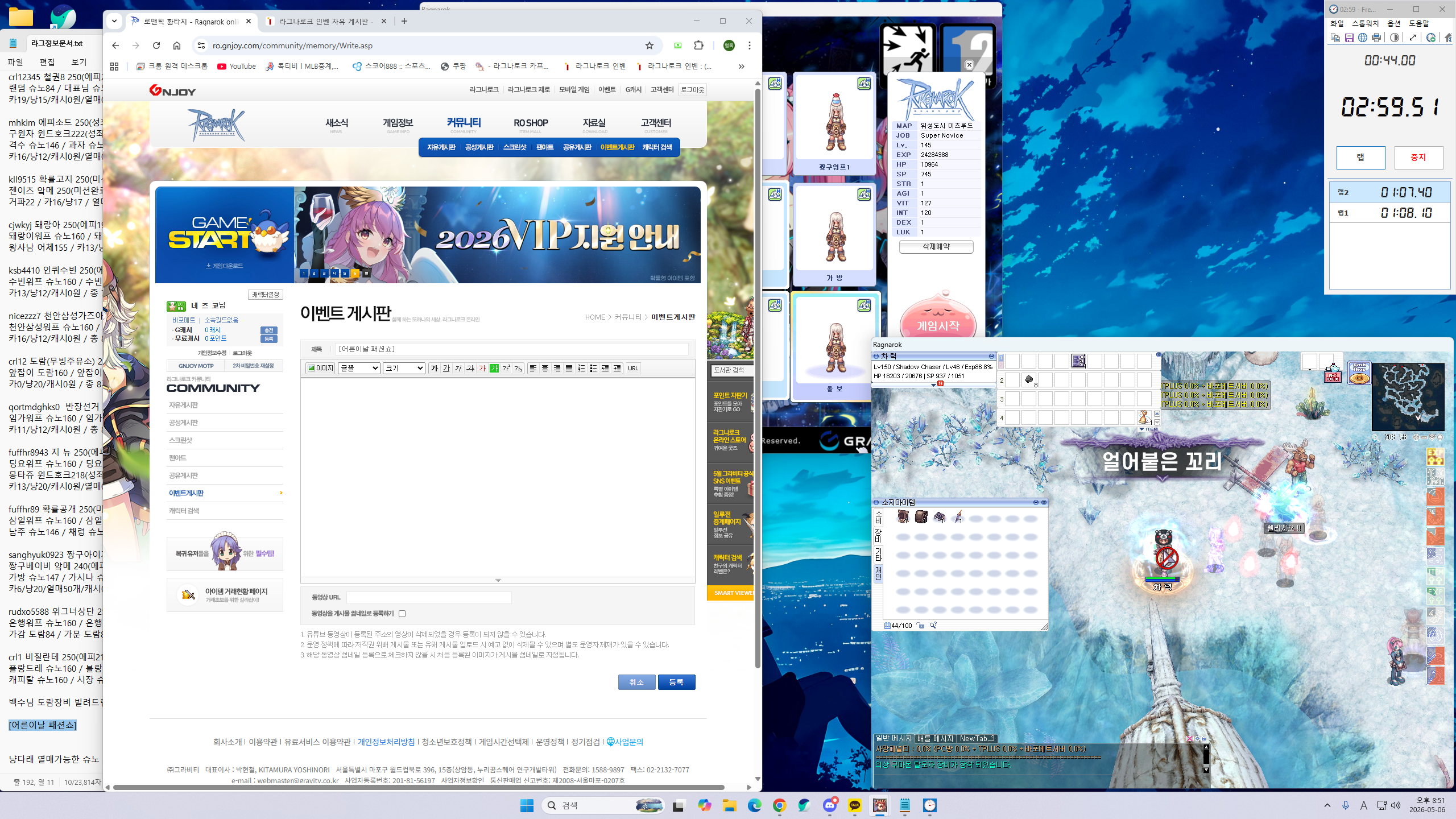Click the 취소 cancel button

coord(636,682)
